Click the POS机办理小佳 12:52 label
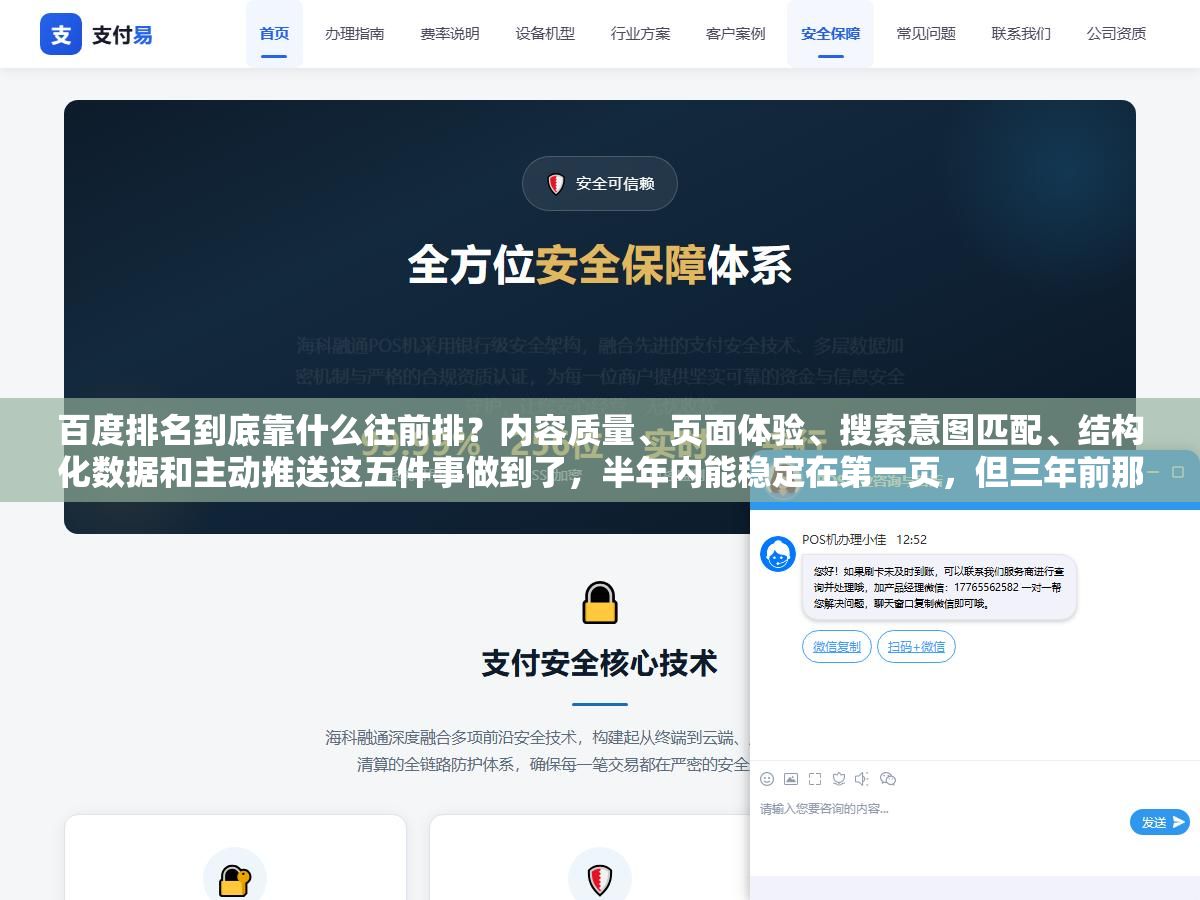 (864, 540)
